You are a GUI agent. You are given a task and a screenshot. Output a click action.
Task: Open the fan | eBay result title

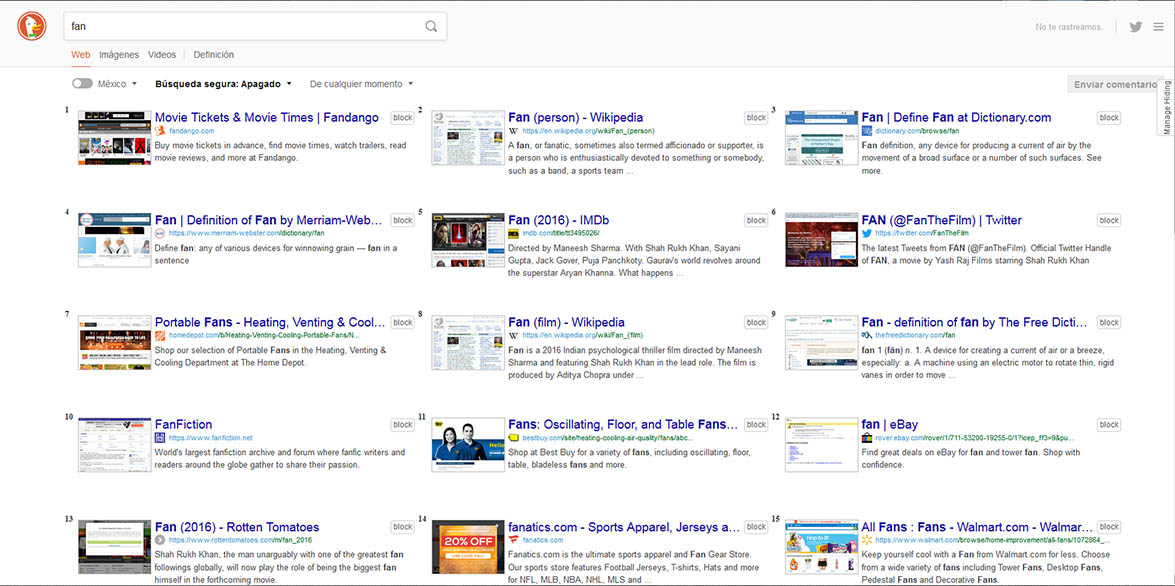(889, 425)
